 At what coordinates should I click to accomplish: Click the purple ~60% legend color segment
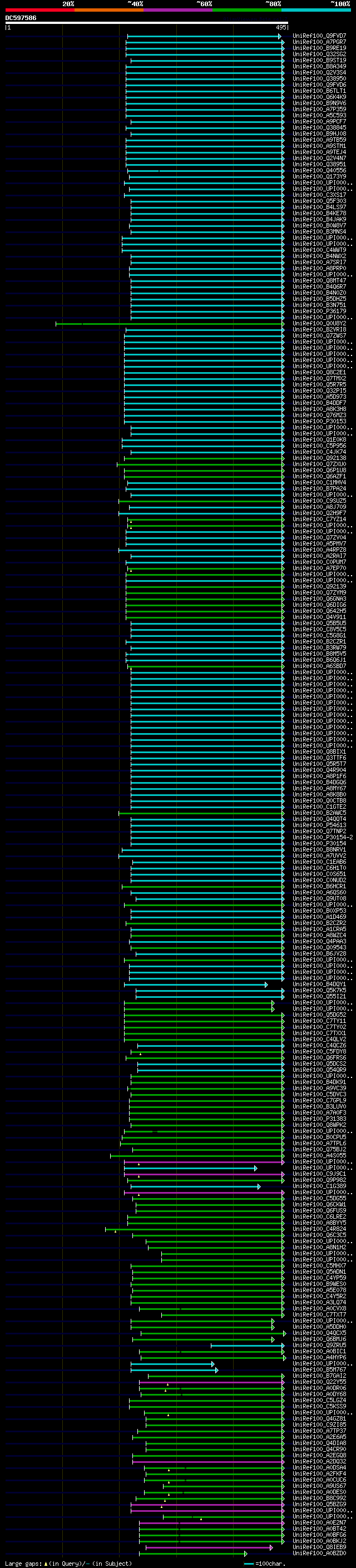point(177,10)
